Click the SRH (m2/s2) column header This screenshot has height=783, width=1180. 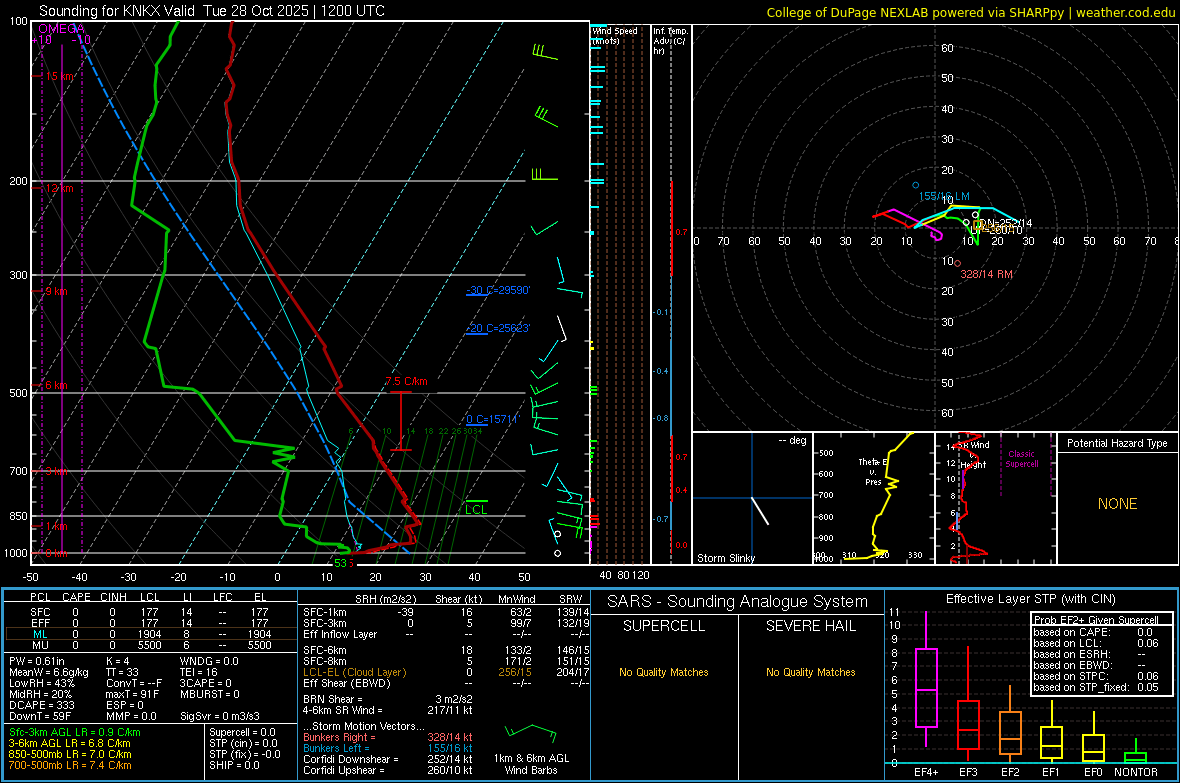pos(385,599)
